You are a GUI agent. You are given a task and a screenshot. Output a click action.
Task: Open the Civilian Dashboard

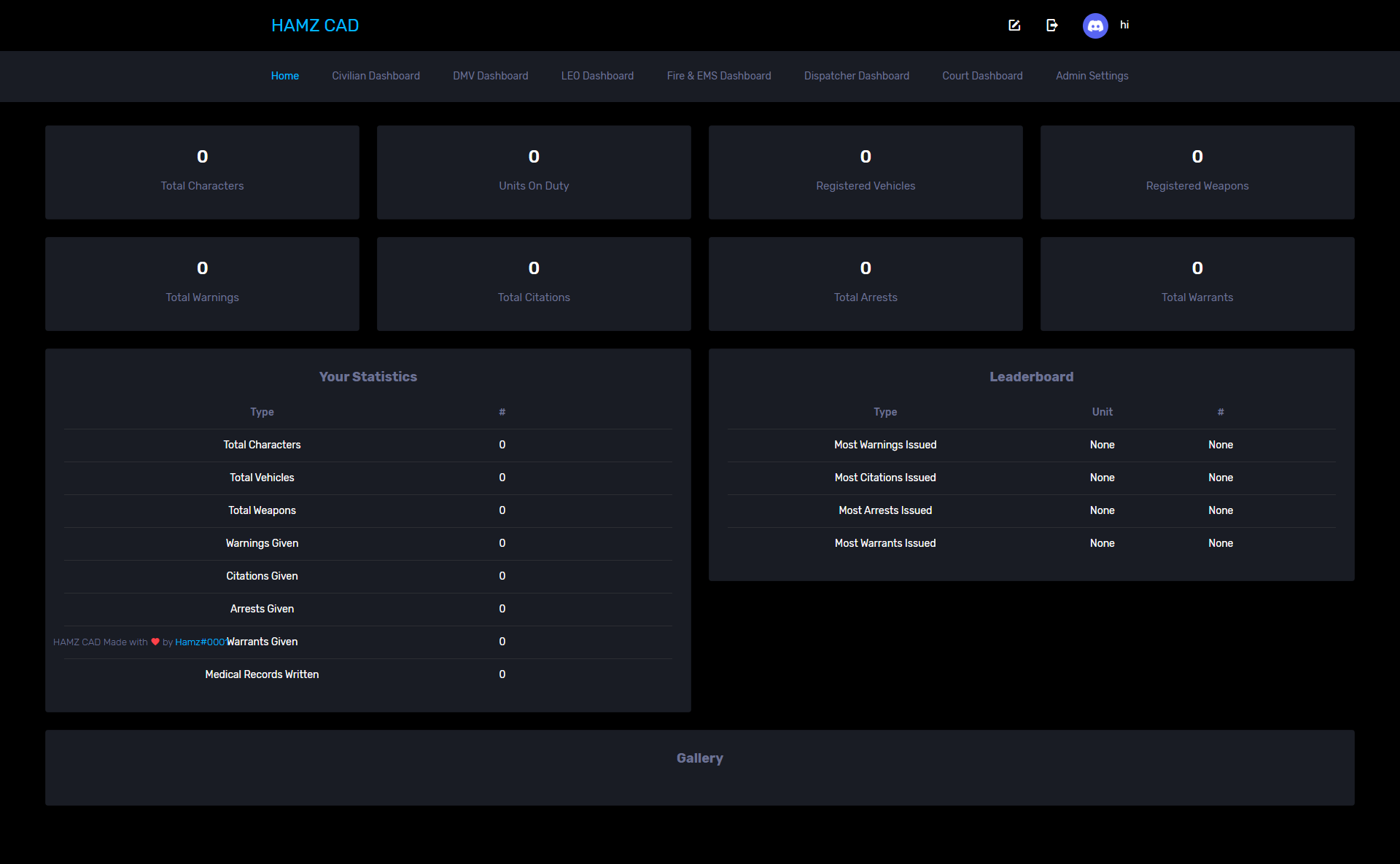pos(376,76)
